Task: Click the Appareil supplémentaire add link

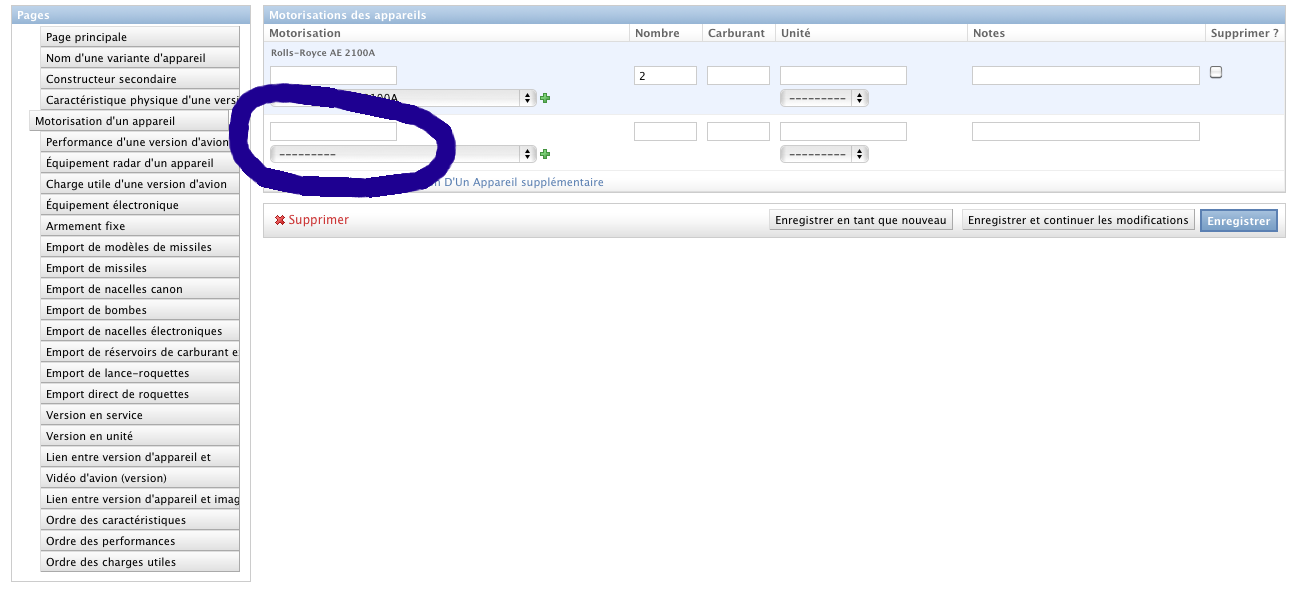Action: click(520, 183)
